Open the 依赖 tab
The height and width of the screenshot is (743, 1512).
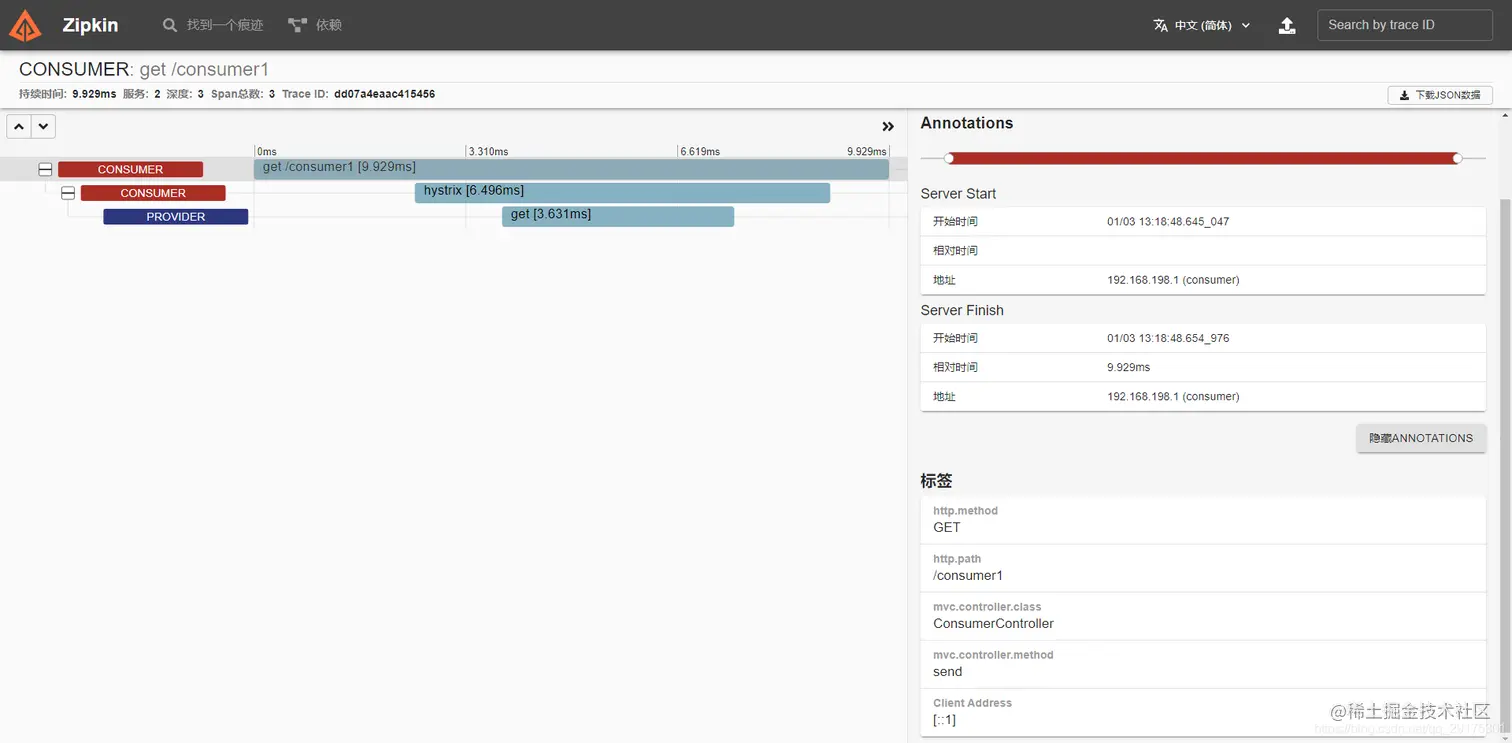(329, 25)
